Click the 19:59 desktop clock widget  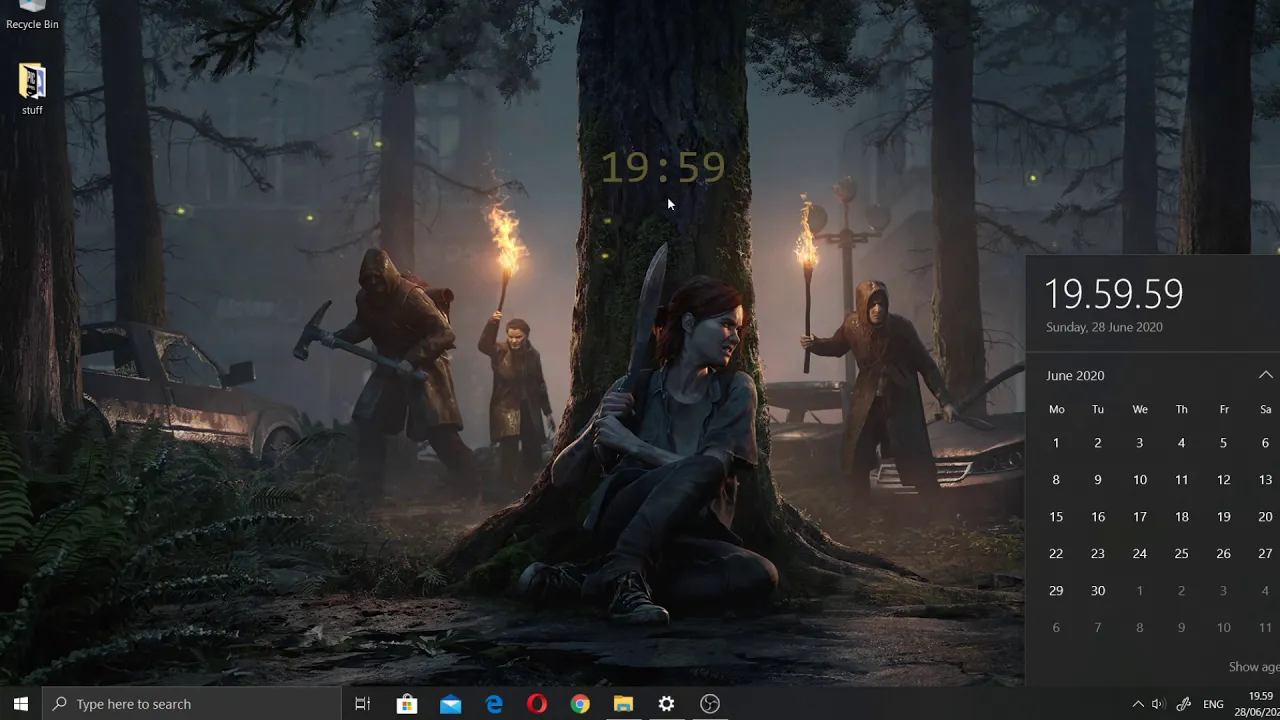click(662, 168)
